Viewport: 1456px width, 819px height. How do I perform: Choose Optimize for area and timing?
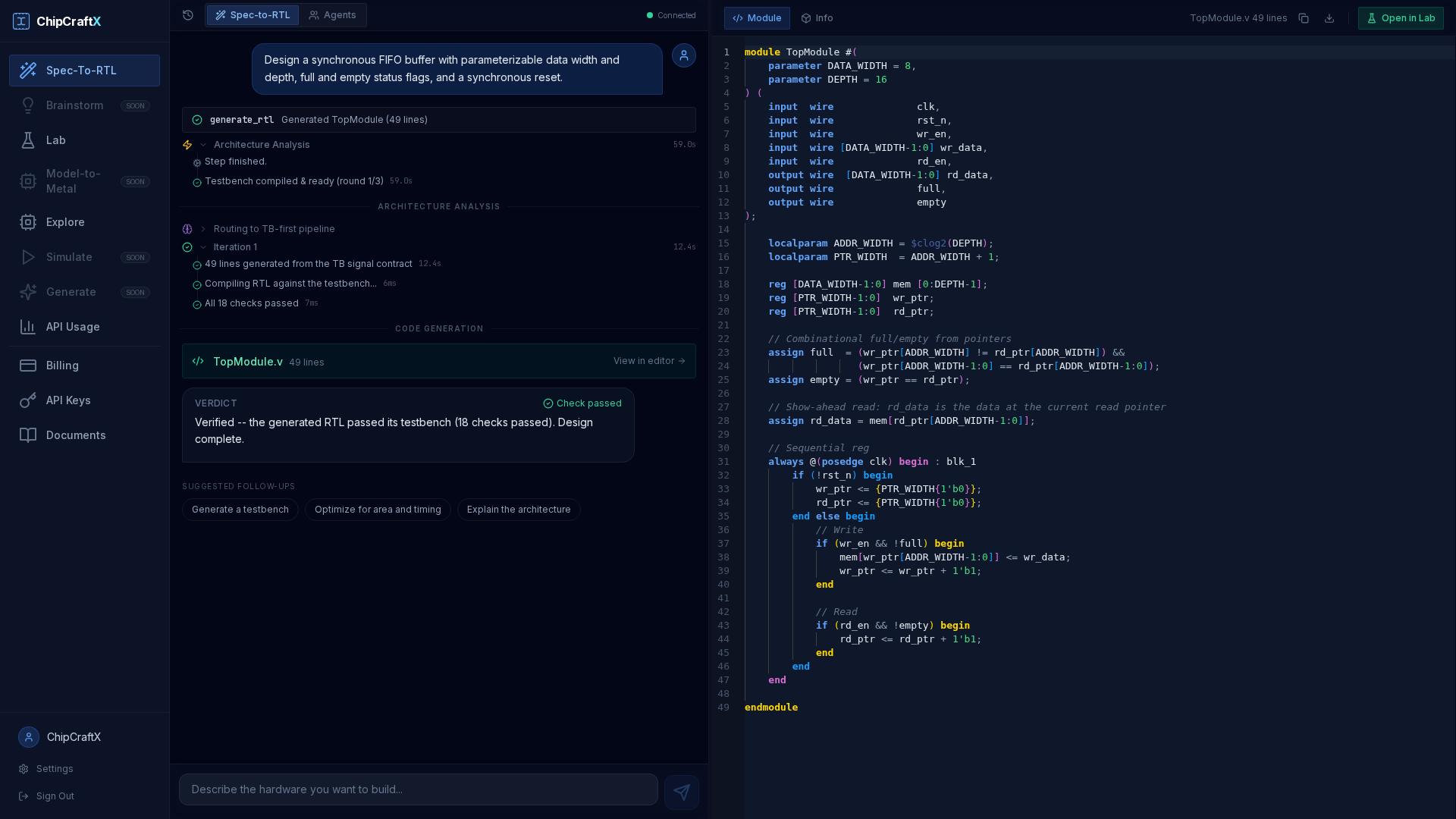point(378,510)
